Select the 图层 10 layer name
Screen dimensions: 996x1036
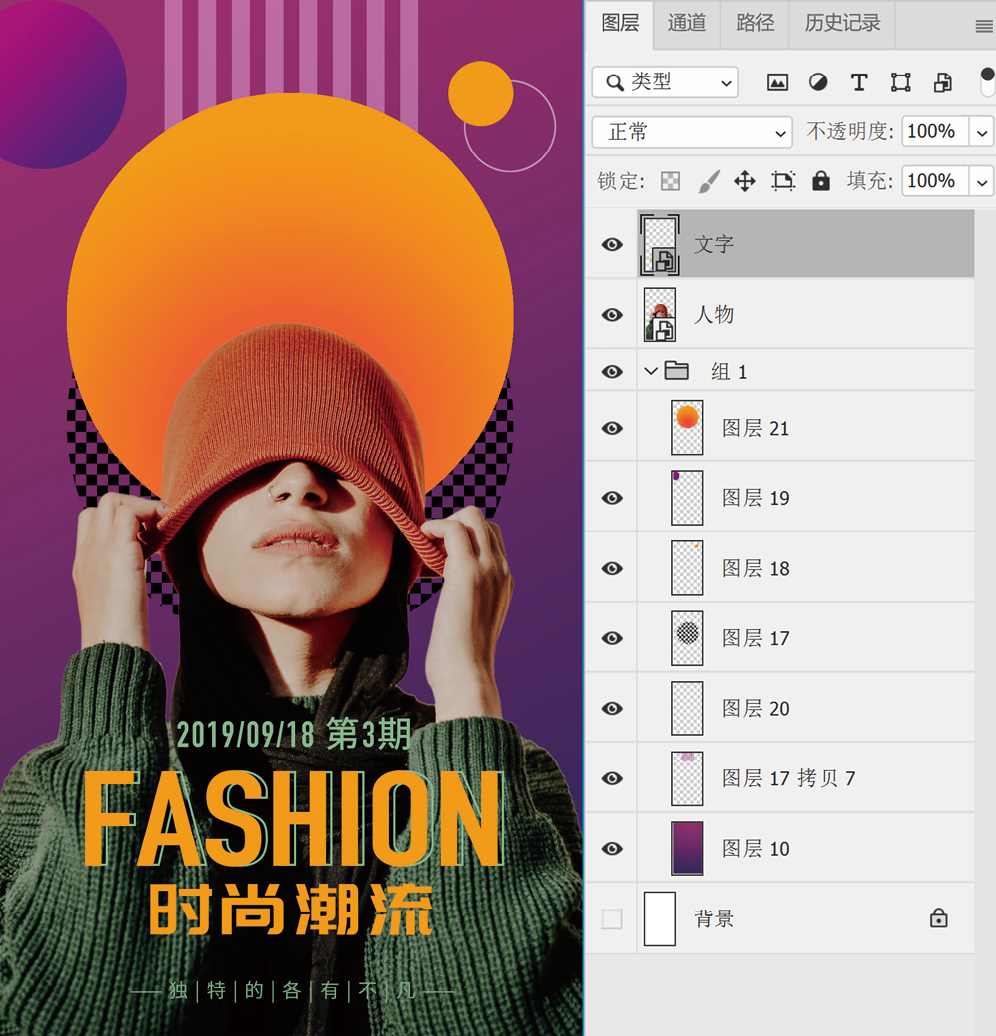[x=755, y=848]
